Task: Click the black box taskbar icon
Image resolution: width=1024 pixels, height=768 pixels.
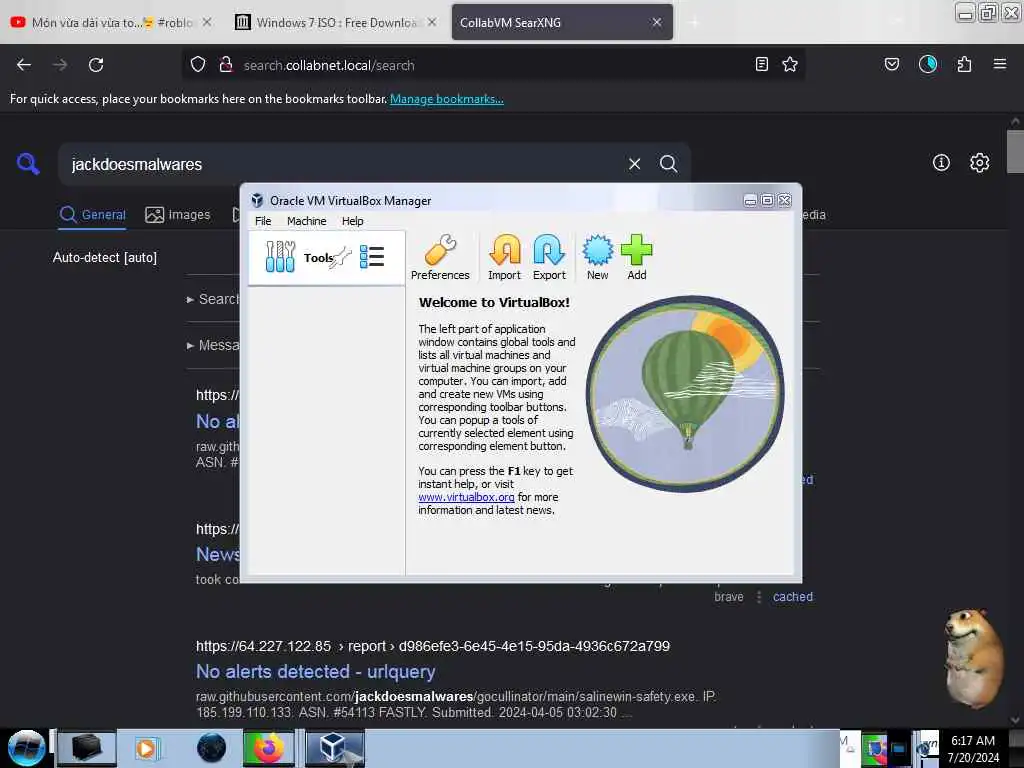Action: (x=86, y=748)
